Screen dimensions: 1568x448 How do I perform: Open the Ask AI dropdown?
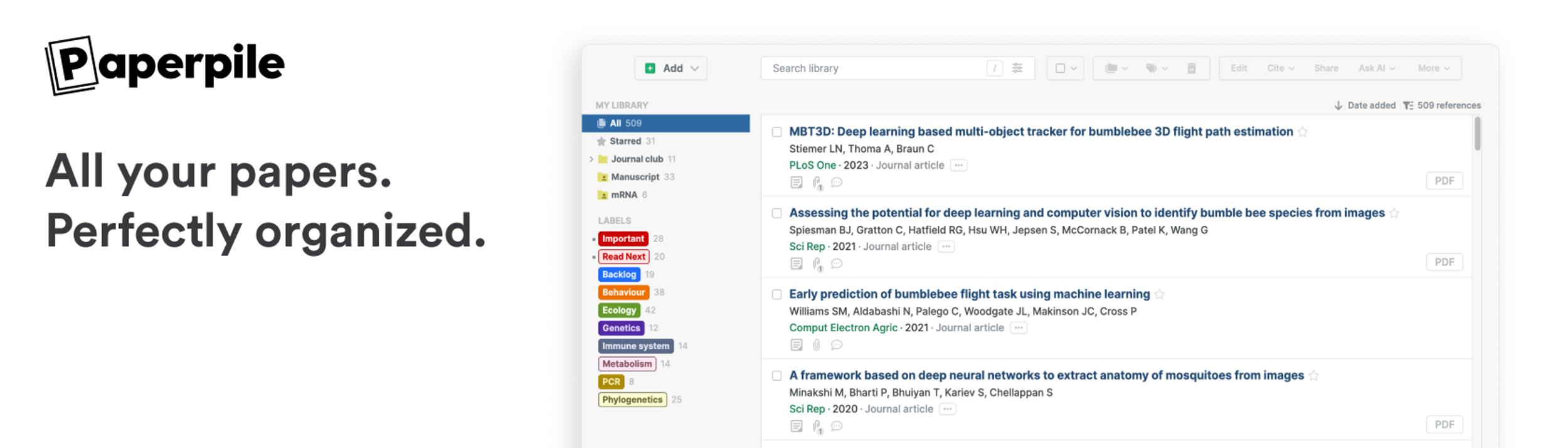1377,68
